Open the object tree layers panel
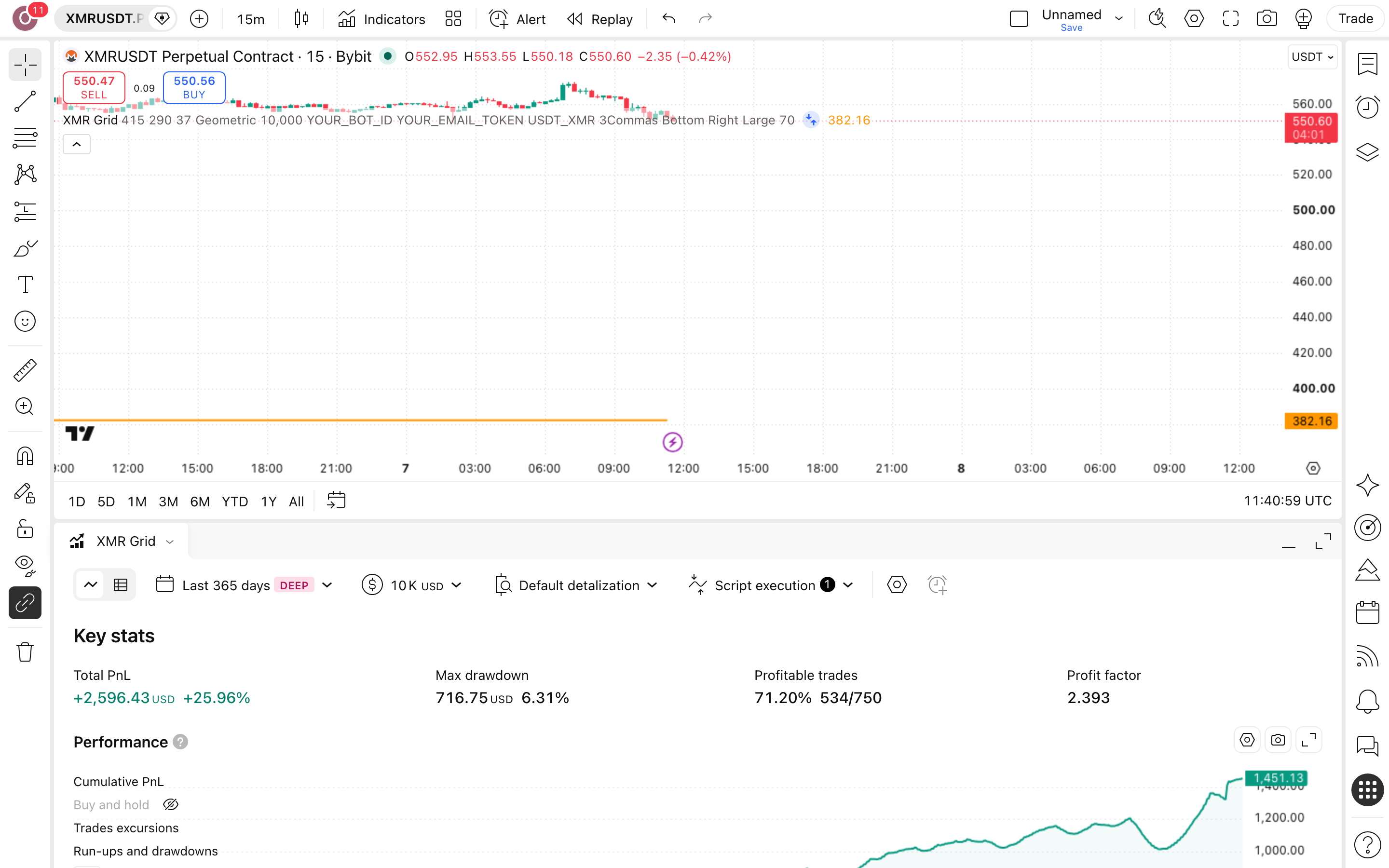1389x868 pixels. pyautogui.click(x=1367, y=151)
